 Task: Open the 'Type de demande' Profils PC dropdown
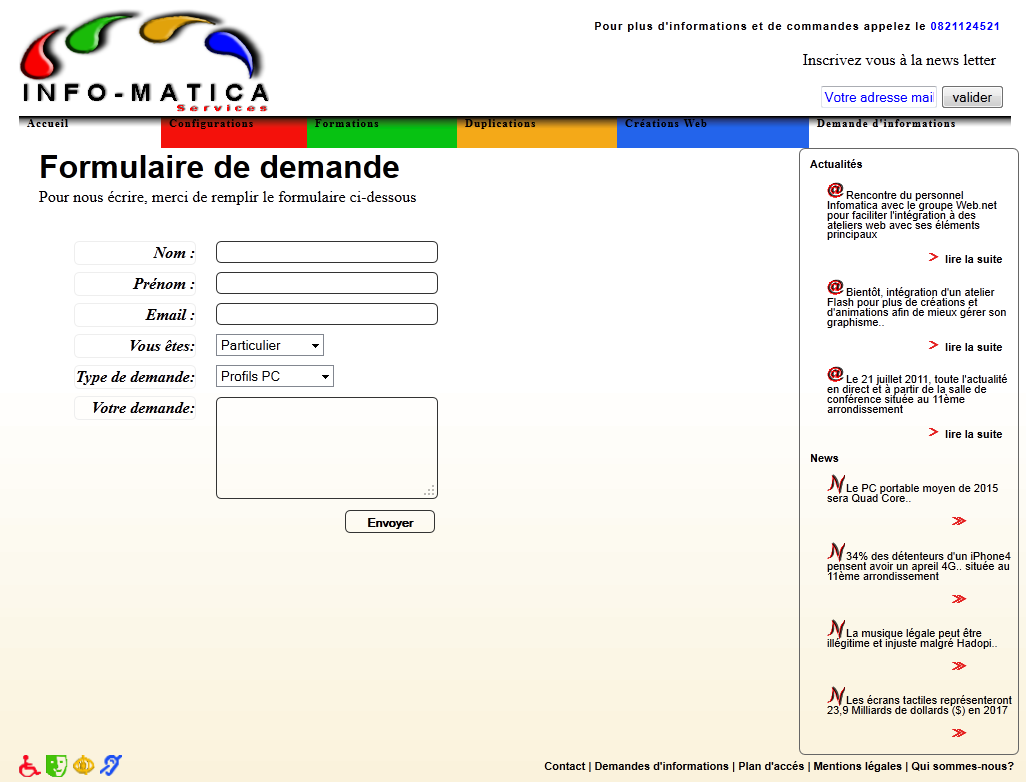(x=275, y=376)
